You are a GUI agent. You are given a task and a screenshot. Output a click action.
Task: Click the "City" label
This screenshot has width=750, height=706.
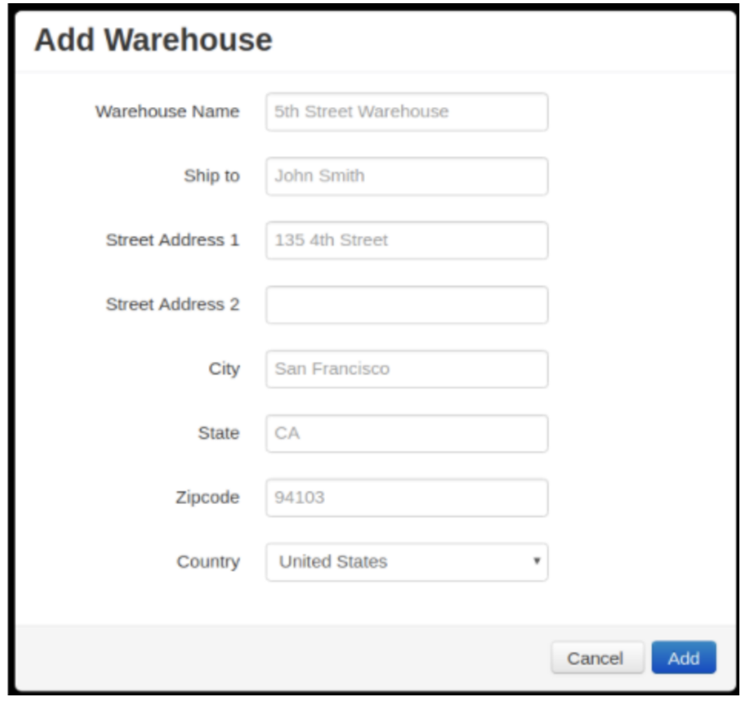(x=224, y=369)
